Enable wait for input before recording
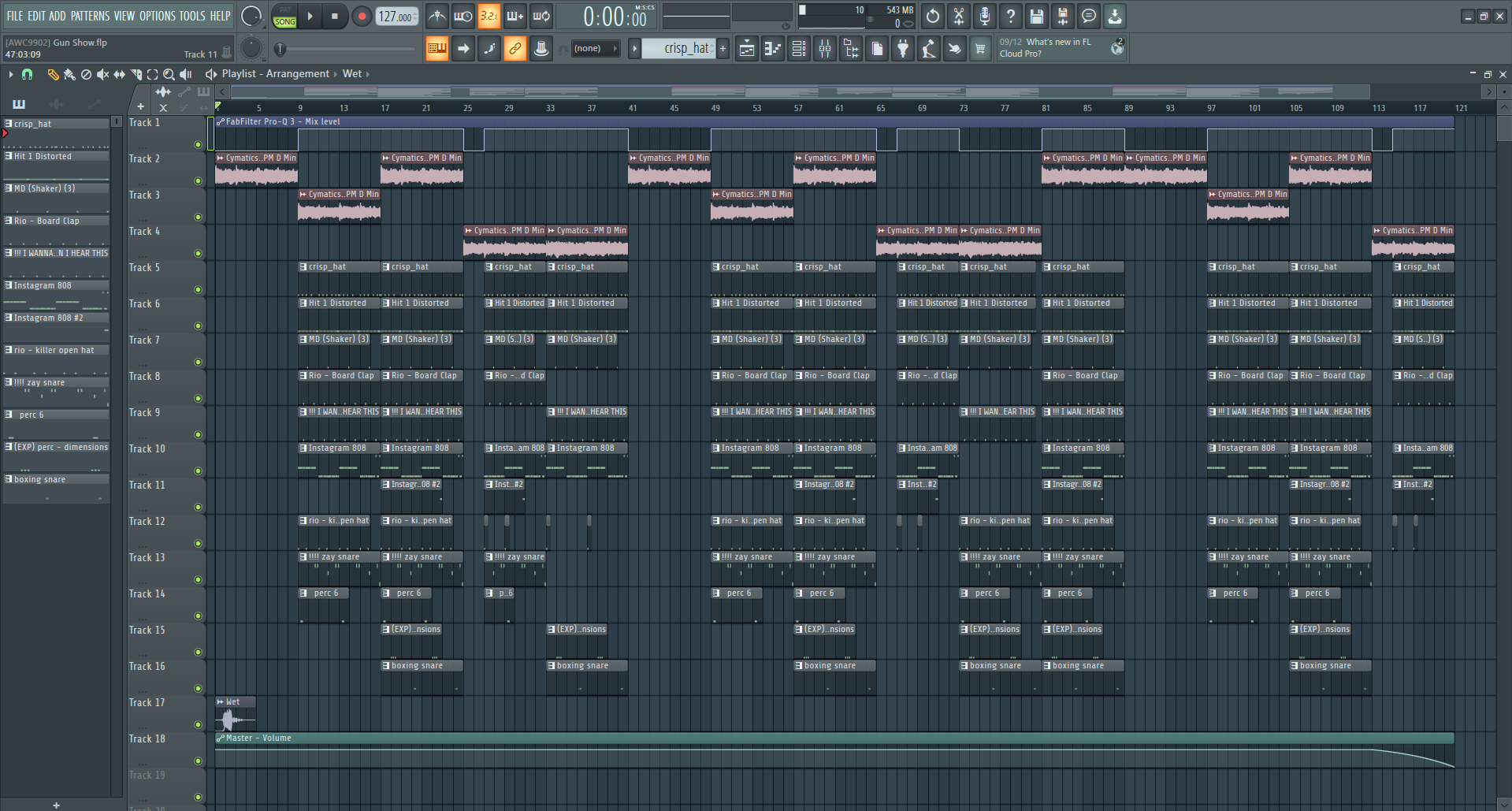Image resolution: width=1512 pixels, height=811 pixels. click(463, 16)
